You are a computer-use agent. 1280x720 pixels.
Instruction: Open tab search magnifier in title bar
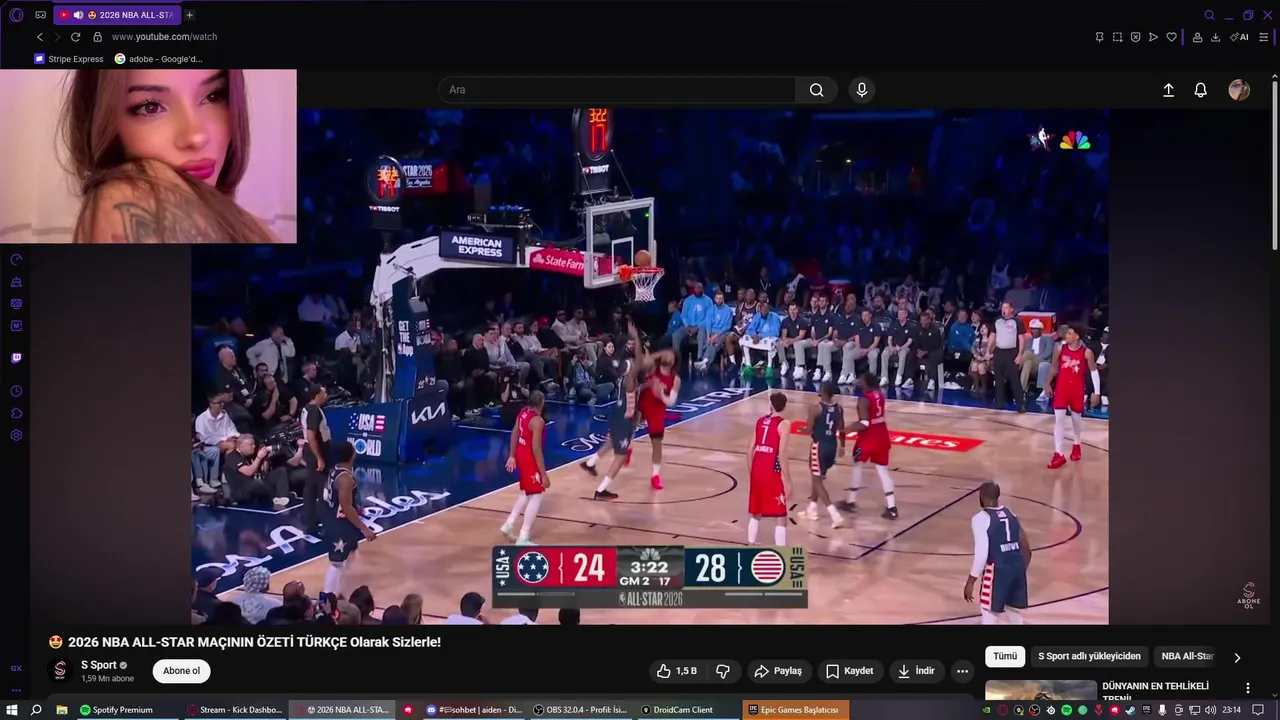pos(1209,15)
